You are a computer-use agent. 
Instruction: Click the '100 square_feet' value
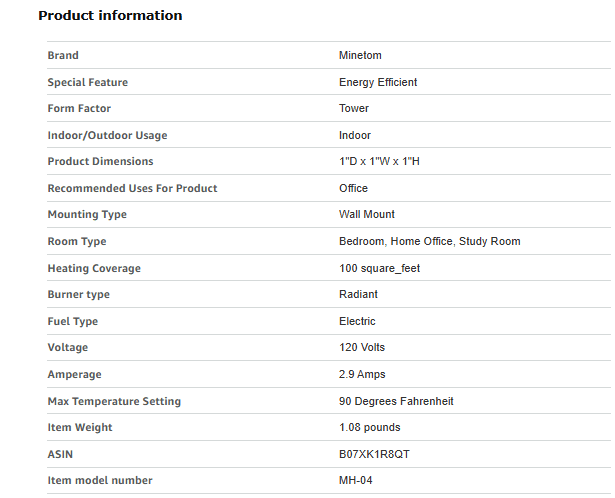pos(379,269)
